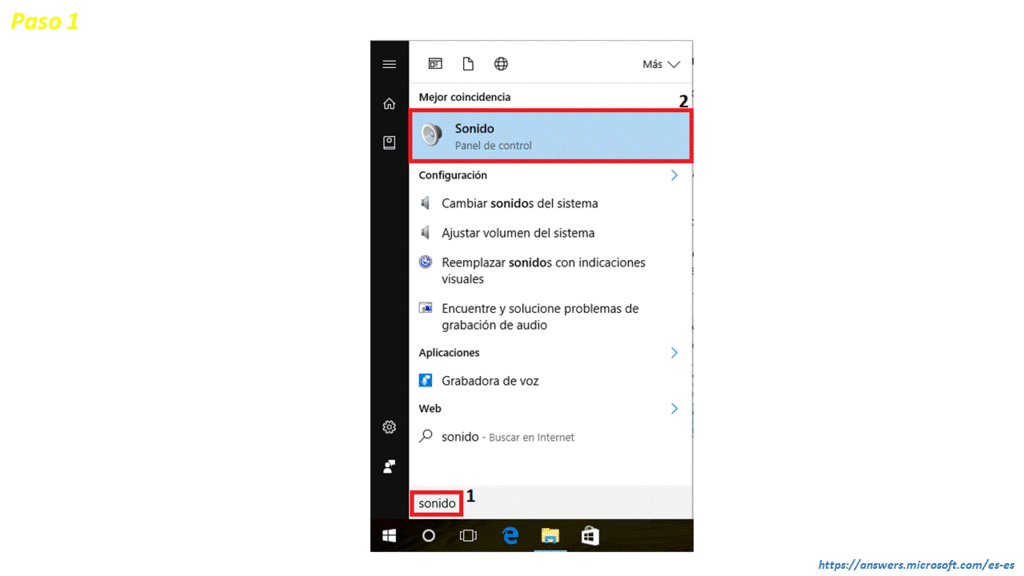The width and height of the screenshot is (1024, 576).
Task: Click magnifier icon beside sonido web result
Action: click(426, 436)
